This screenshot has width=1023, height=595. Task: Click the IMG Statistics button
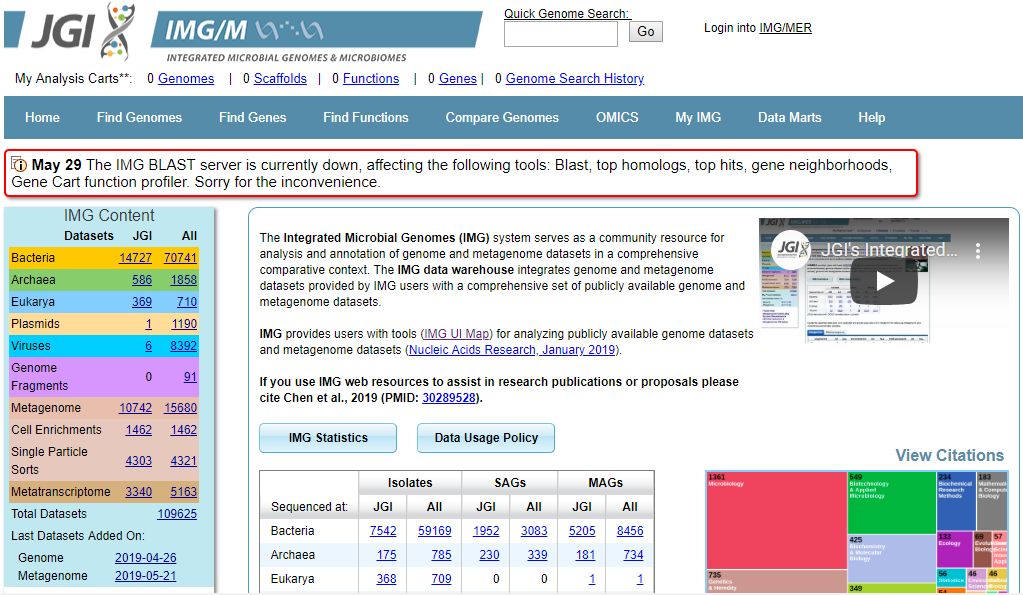click(328, 438)
